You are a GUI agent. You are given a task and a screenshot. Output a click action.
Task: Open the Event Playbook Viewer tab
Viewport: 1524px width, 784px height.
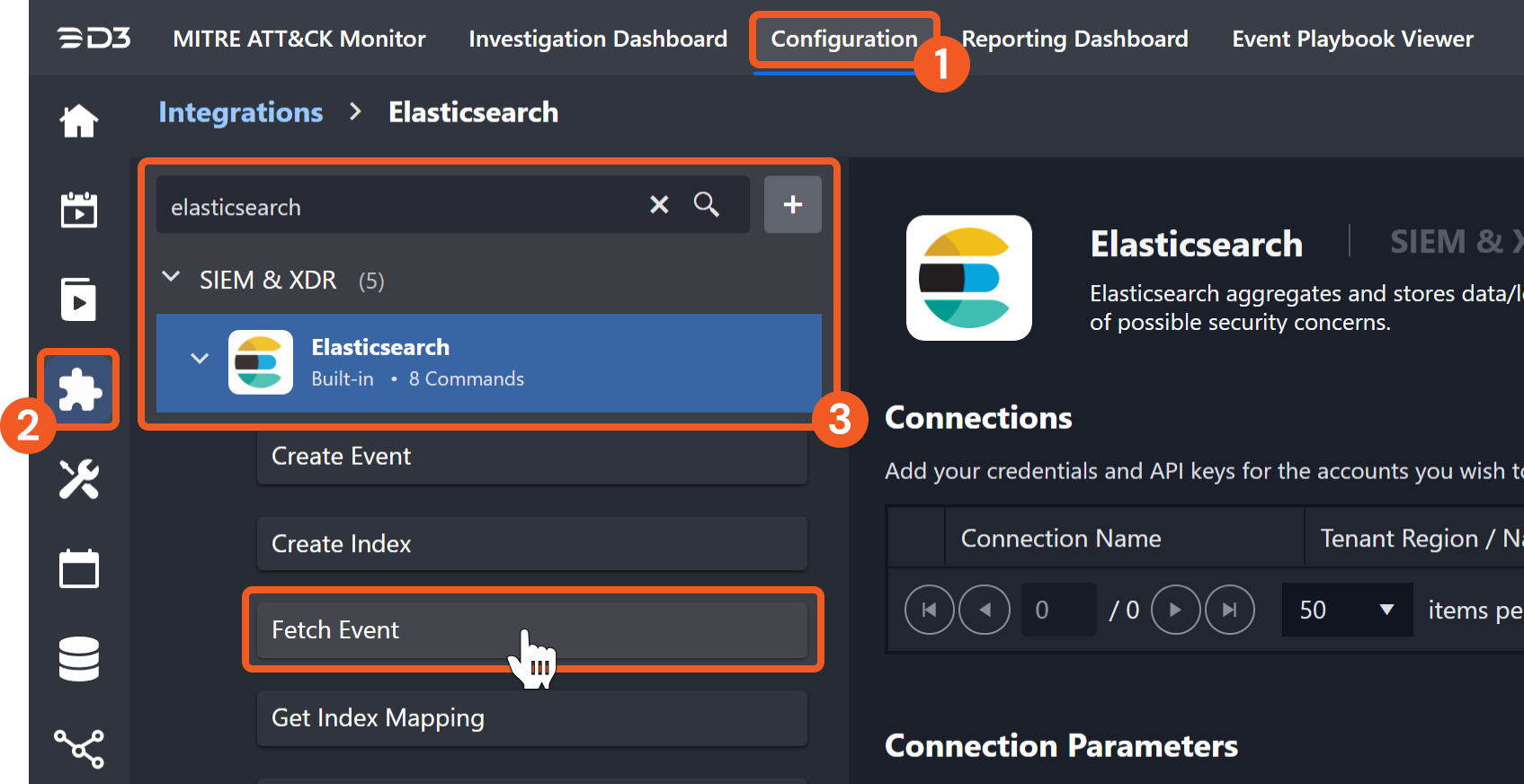pyautogui.click(x=1352, y=40)
